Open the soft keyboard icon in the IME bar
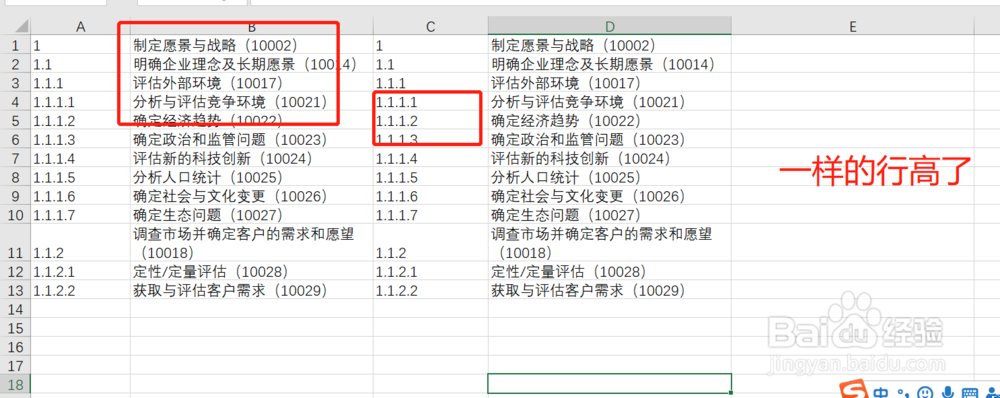 pos(969,392)
